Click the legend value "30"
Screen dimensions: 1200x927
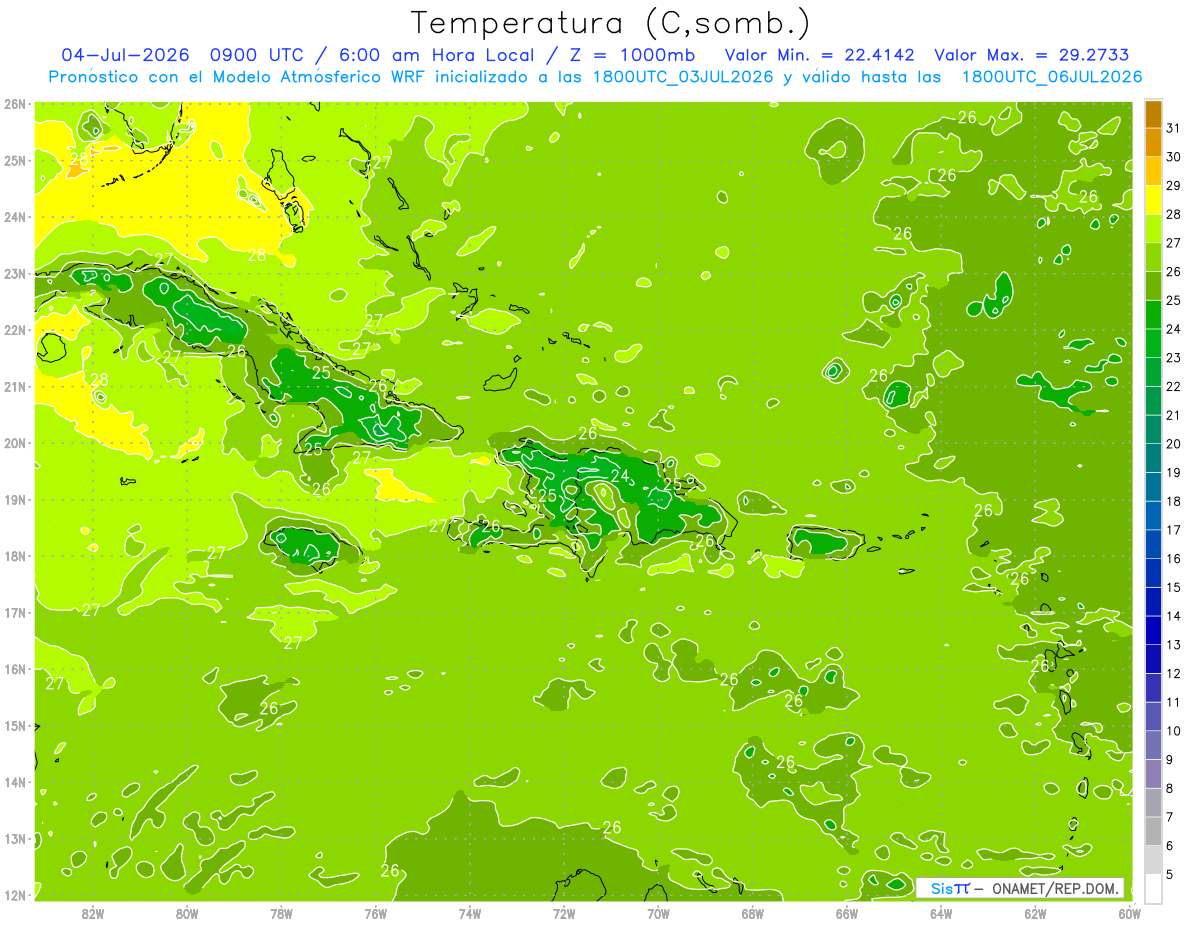click(x=1173, y=157)
